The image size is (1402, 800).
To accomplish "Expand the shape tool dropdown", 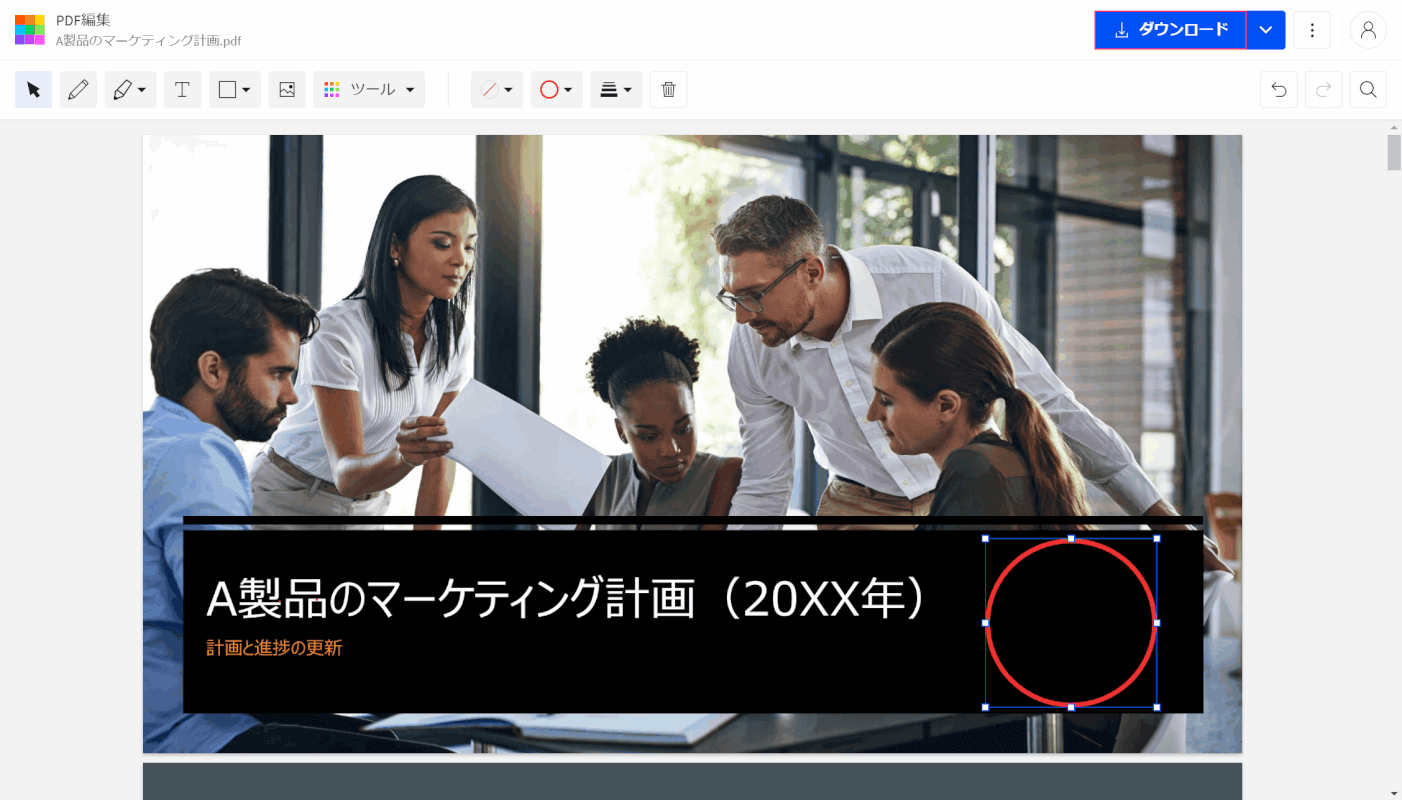I will point(234,90).
